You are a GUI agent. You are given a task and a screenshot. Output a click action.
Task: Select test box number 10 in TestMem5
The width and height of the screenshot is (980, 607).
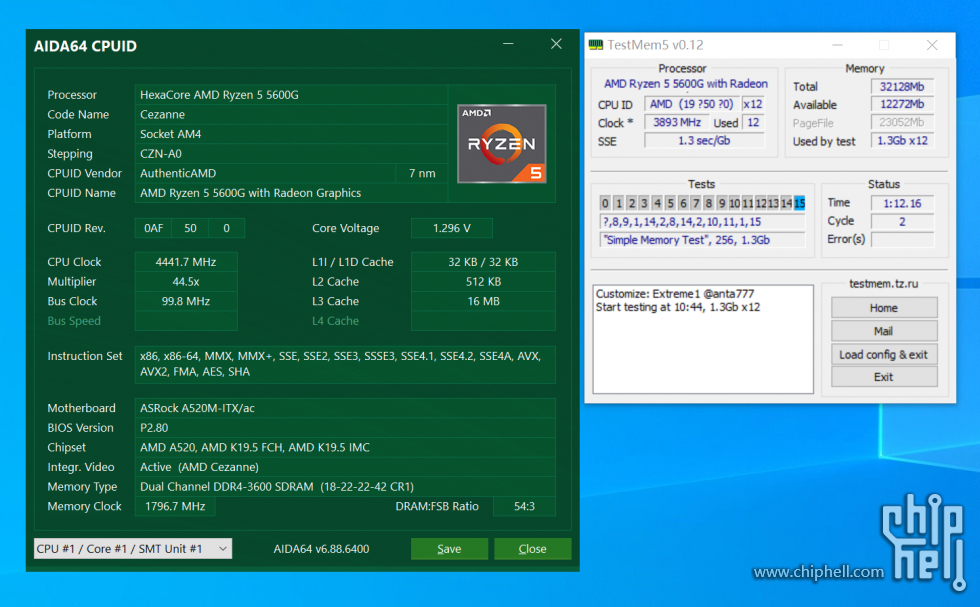click(x=734, y=203)
